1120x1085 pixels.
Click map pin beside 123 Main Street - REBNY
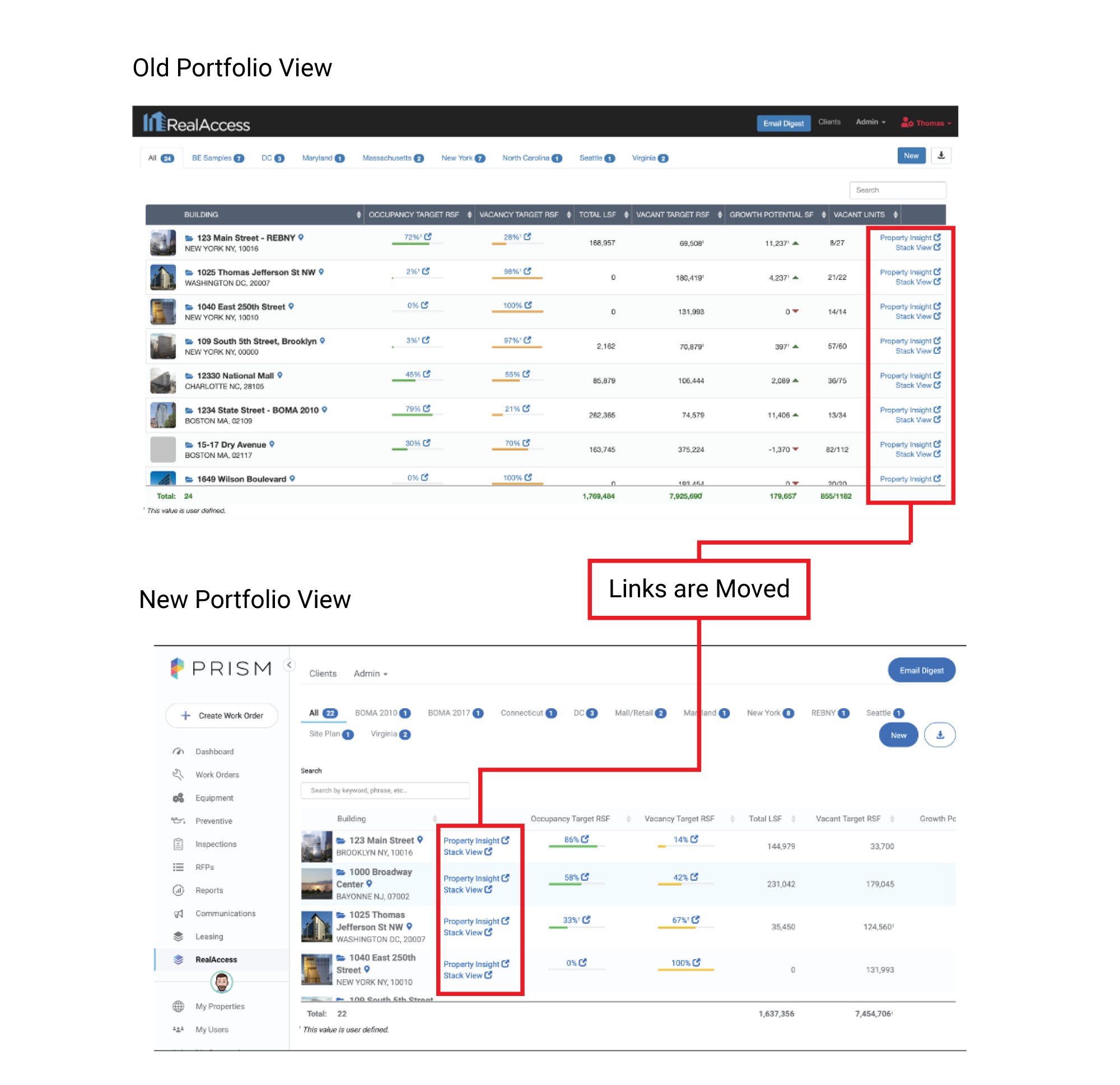click(x=301, y=237)
